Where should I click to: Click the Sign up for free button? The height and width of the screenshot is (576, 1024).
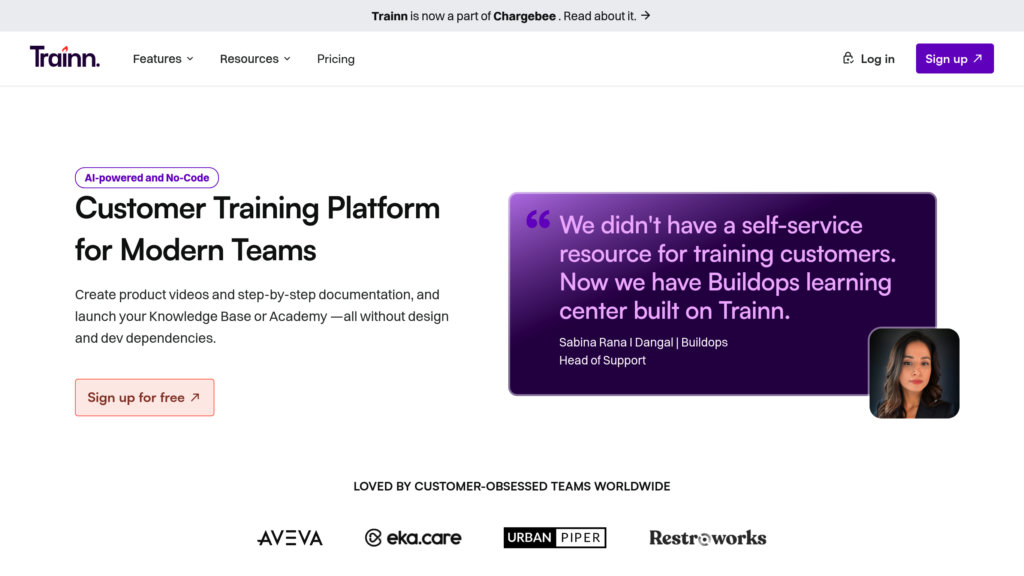pos(144,397)
